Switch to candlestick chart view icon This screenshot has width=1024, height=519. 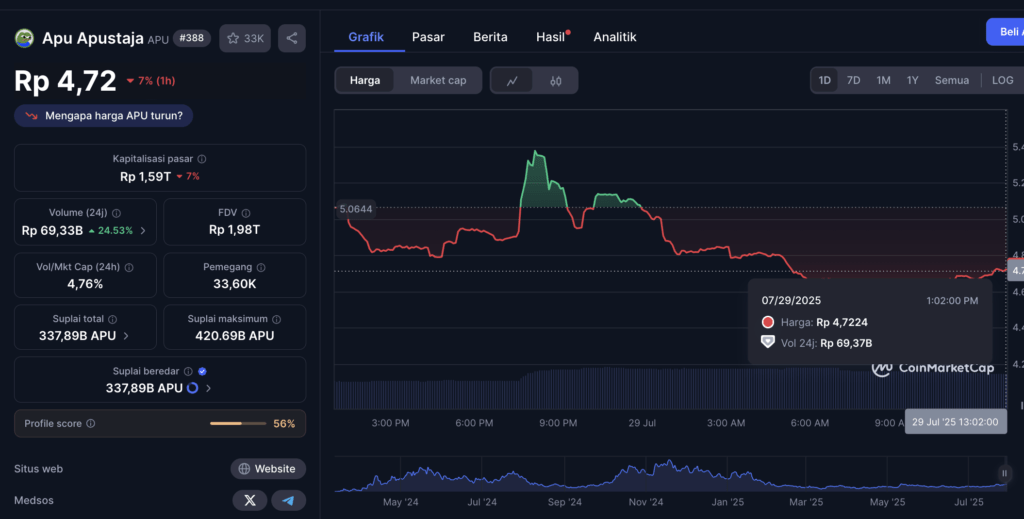[x=556, y=81]
